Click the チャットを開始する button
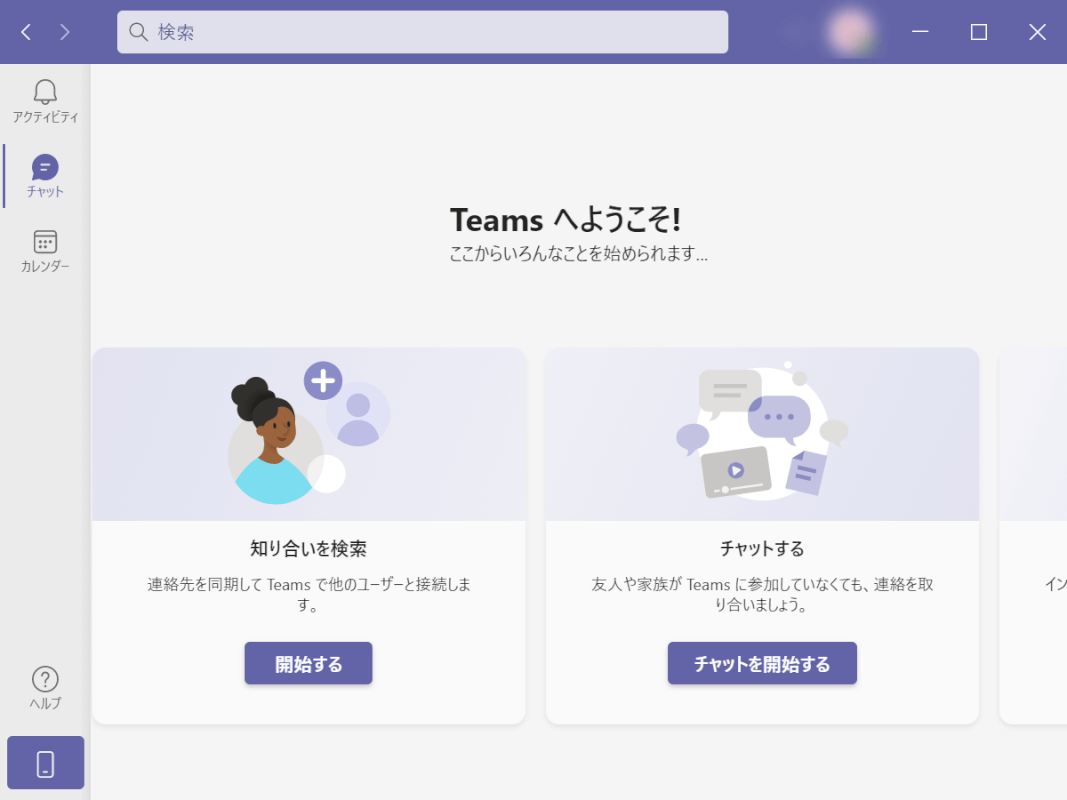This screenshot has height=800, width=1067. [762, 663]
